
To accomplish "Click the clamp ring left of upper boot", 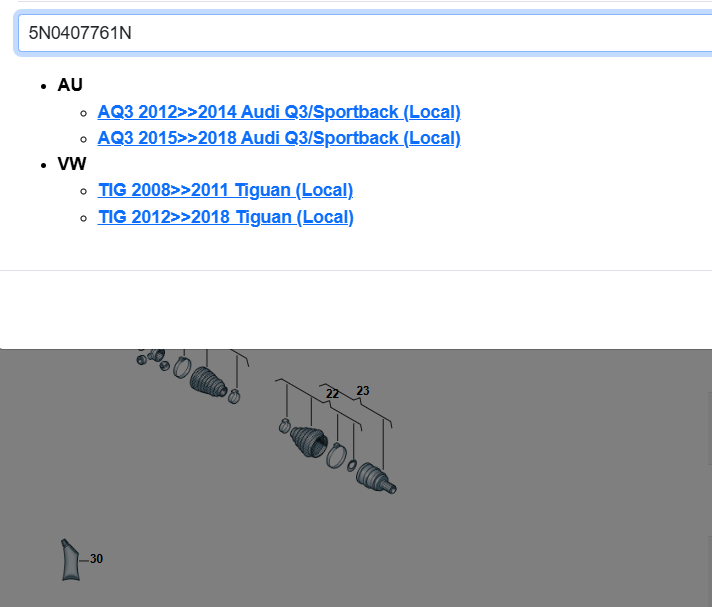I will click(182, 366).
